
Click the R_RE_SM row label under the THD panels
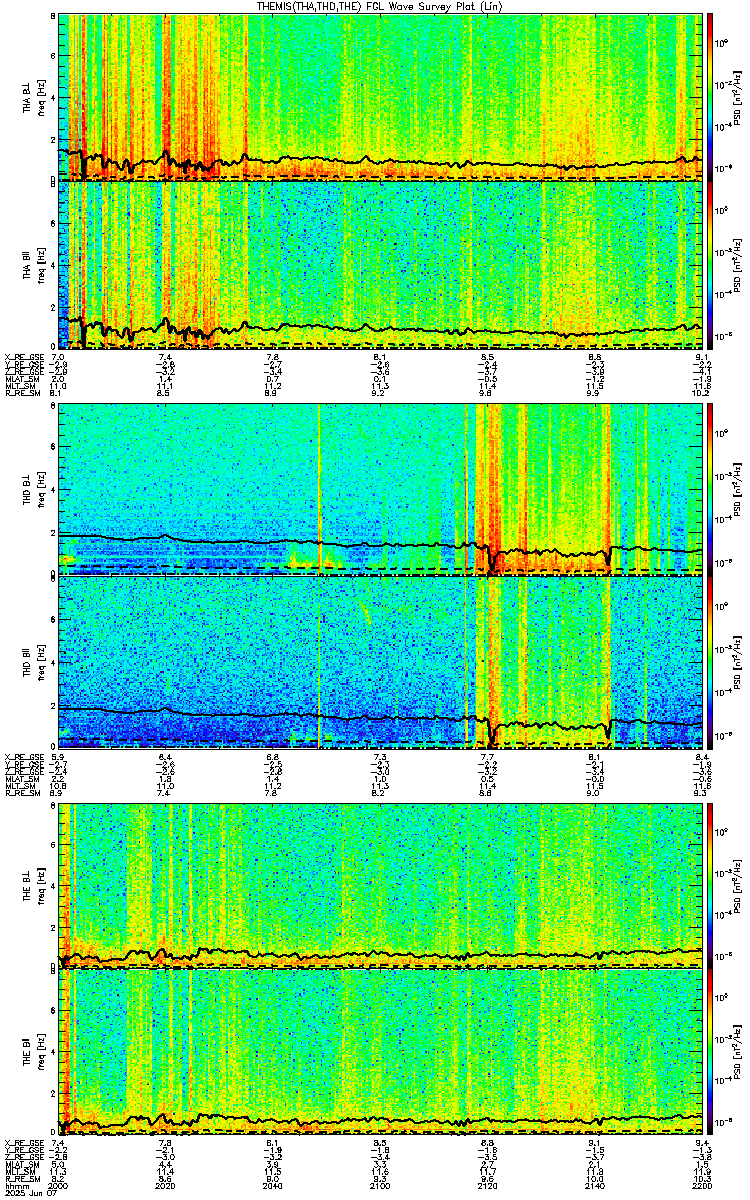[22, 794]
